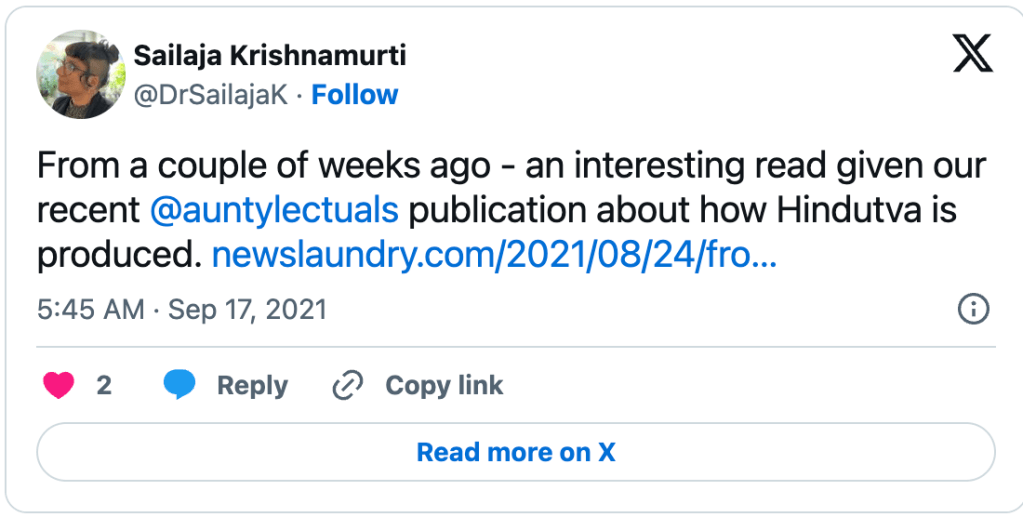Screen dimensions: 1023x517
Task: Open the @DrSailajaK handle link
Action: tap(213, 95)
